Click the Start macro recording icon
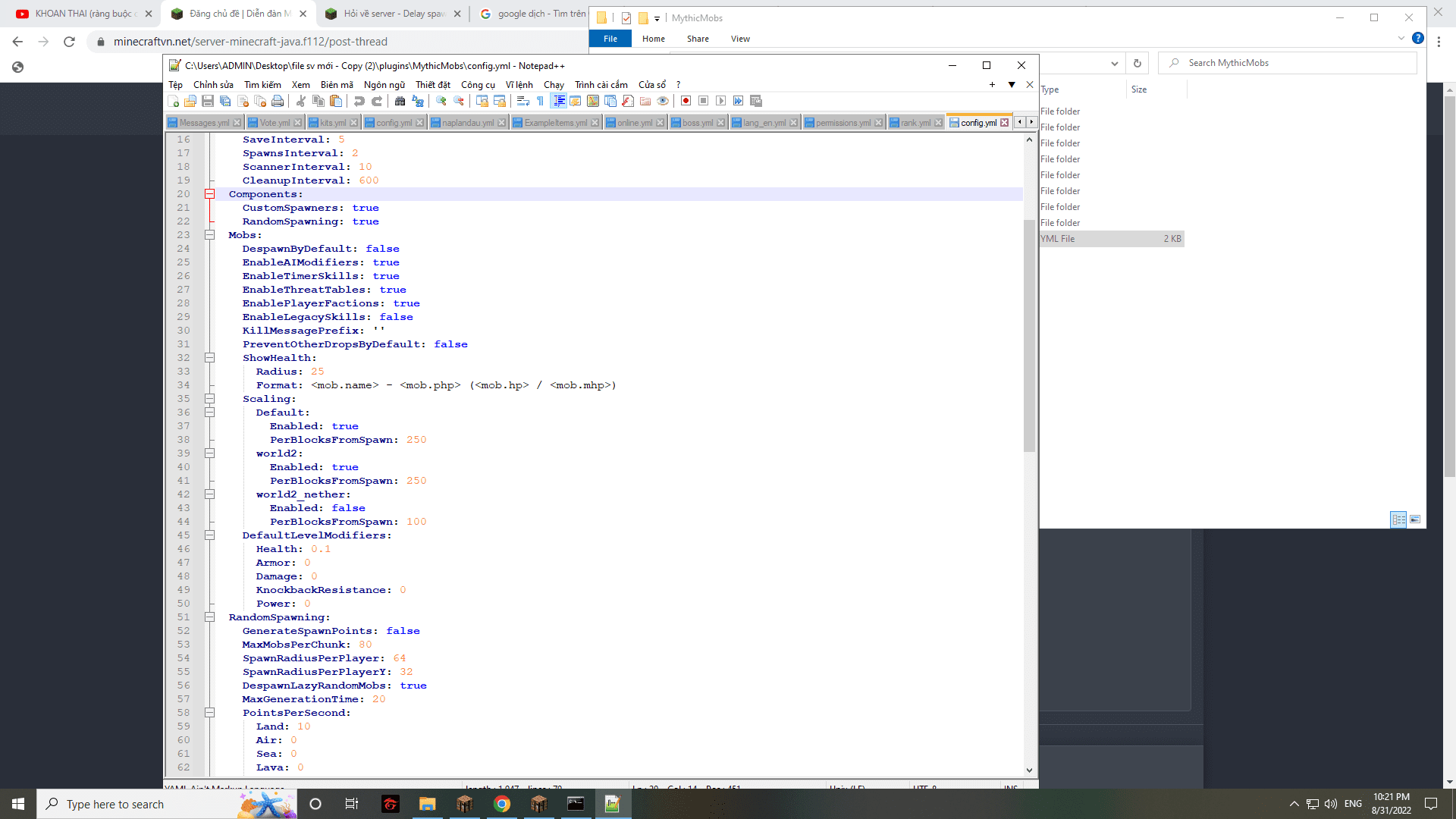Image resolution: width=1456 pixels, height=819 pixels. click(x=686, y=101)
